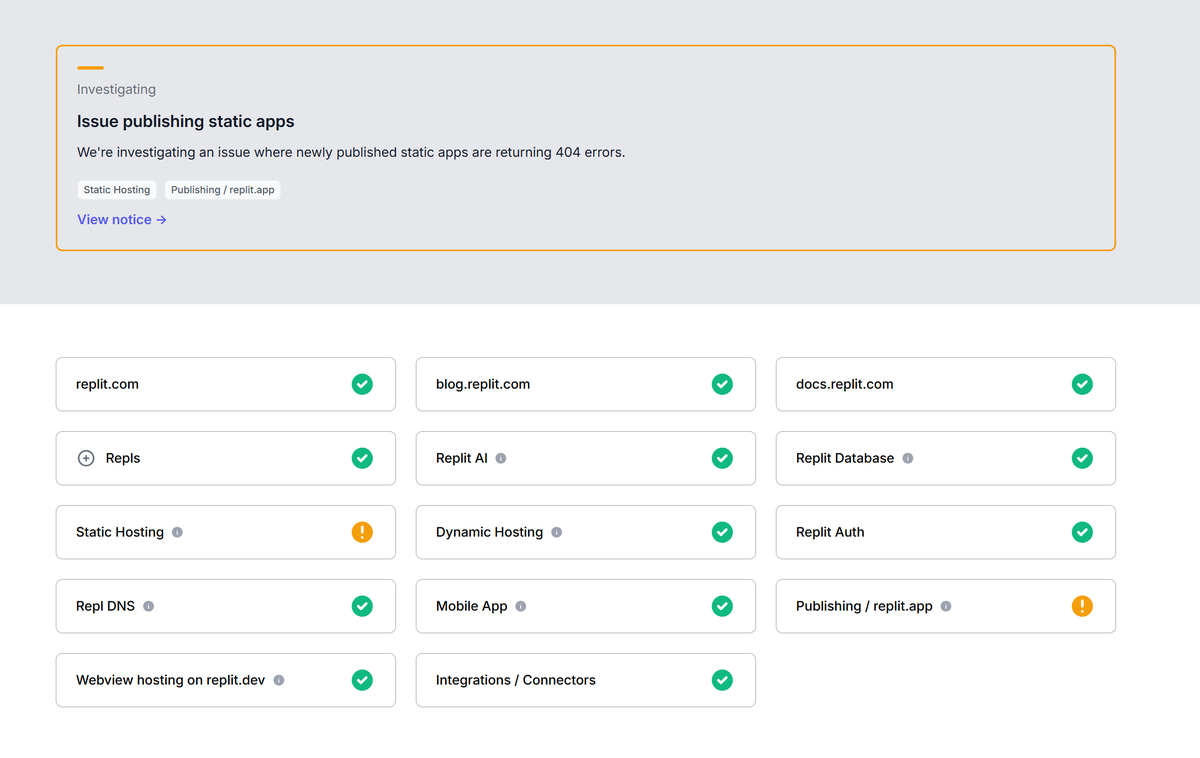Click info icon next to Static Hosting label
1200x758 pixels.
(177, 532)
